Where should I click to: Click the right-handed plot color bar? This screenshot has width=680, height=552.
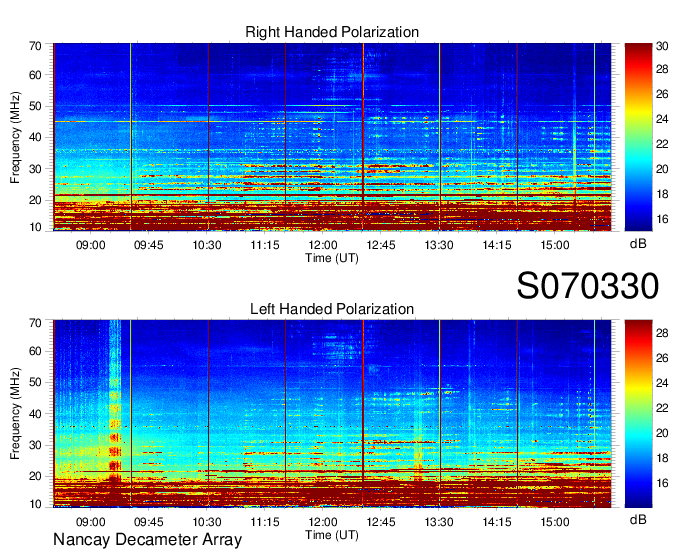coord(638,137)
